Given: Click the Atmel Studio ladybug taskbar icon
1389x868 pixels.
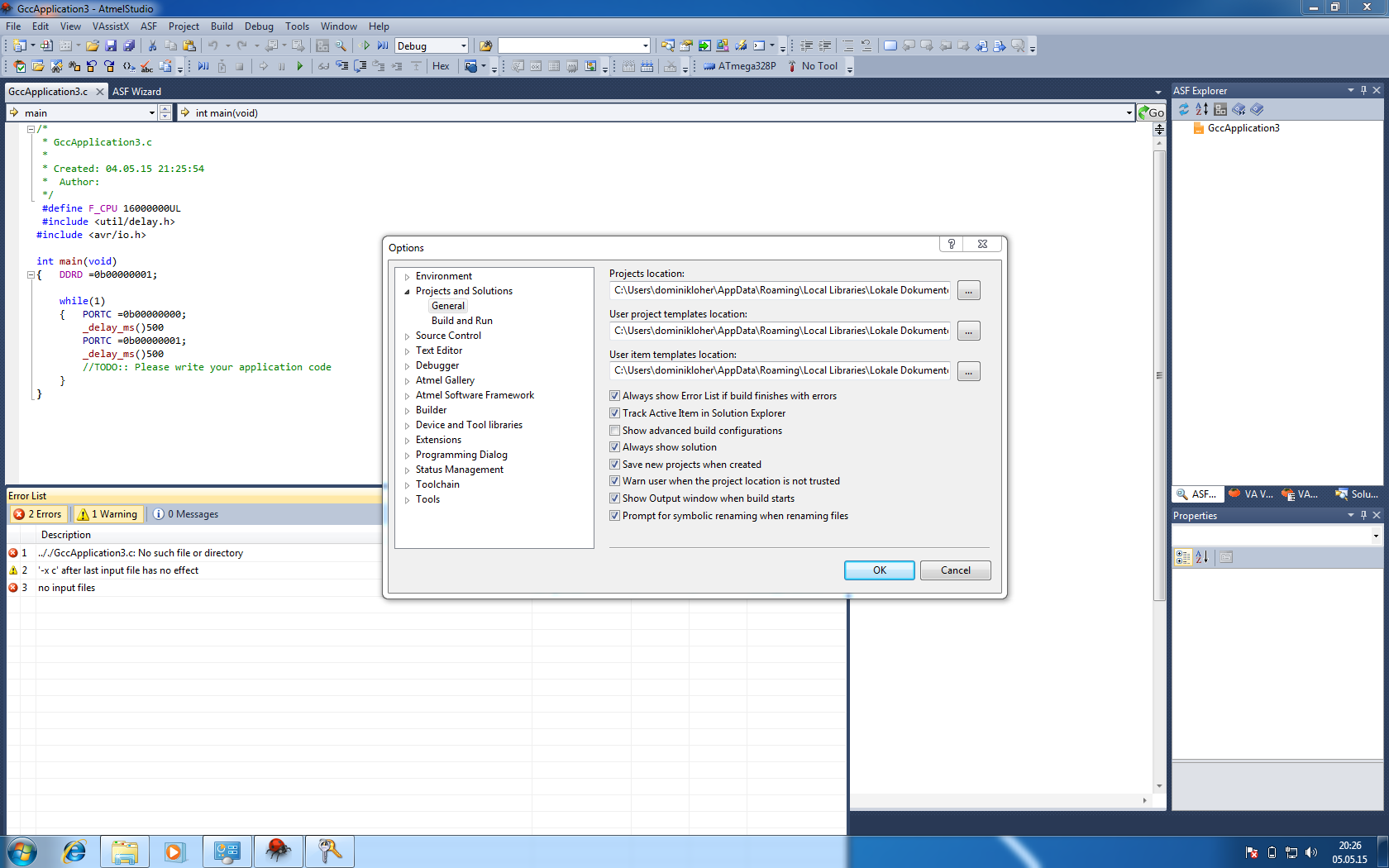Looking at the screenshot, I should (x=279, y=851).
